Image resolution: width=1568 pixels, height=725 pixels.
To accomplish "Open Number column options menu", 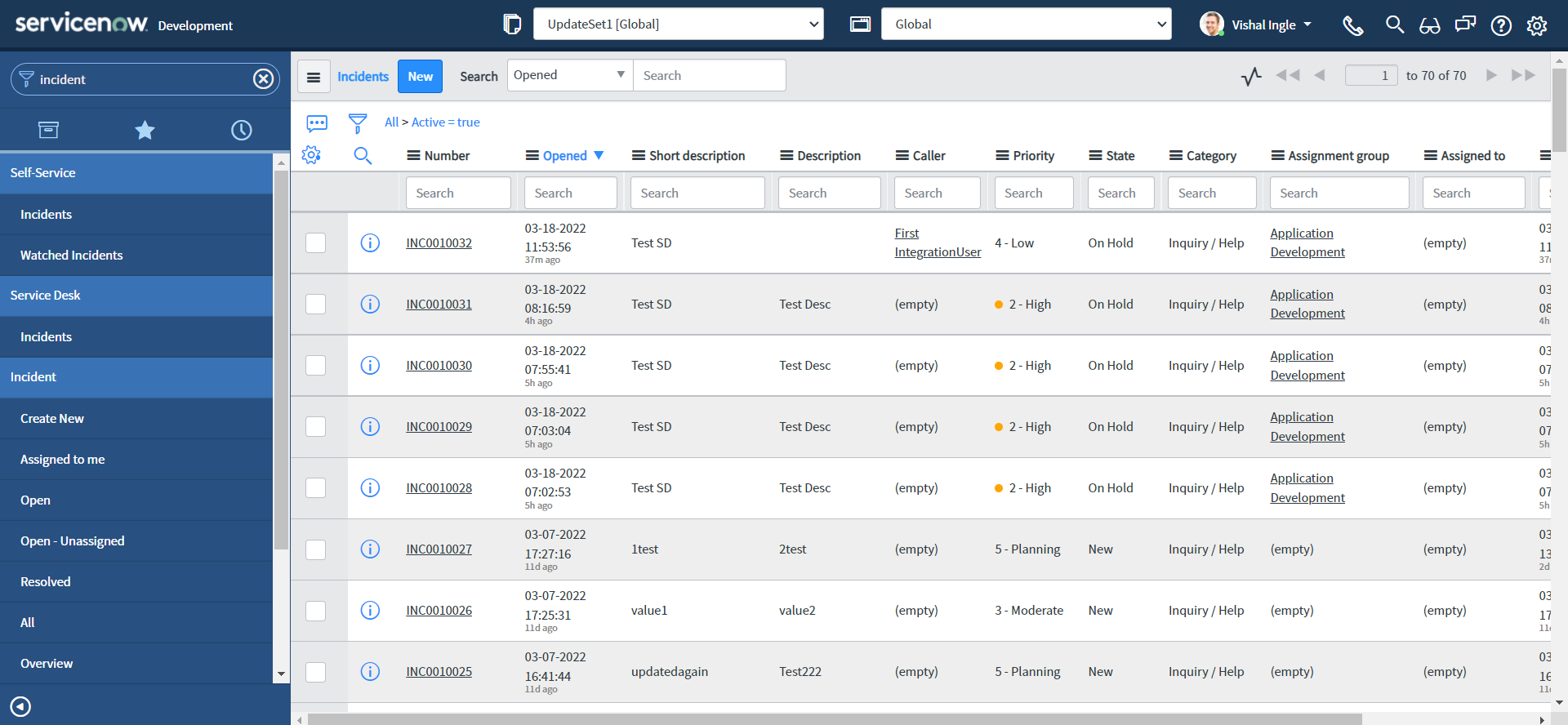I will point(413,156).
